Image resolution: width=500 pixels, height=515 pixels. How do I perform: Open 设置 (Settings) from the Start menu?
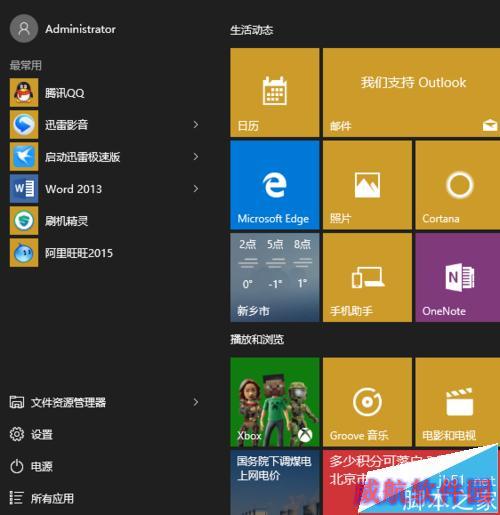pos(32,434)
